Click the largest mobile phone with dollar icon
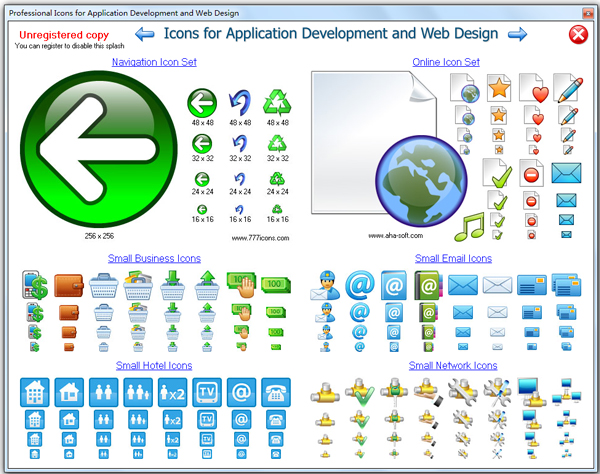Image resolution: width=600 pixels, height=474 pixels. 35,285
